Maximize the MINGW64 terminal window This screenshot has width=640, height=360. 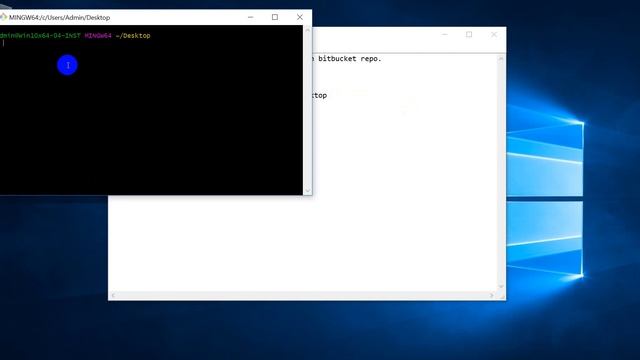point(275,17)
